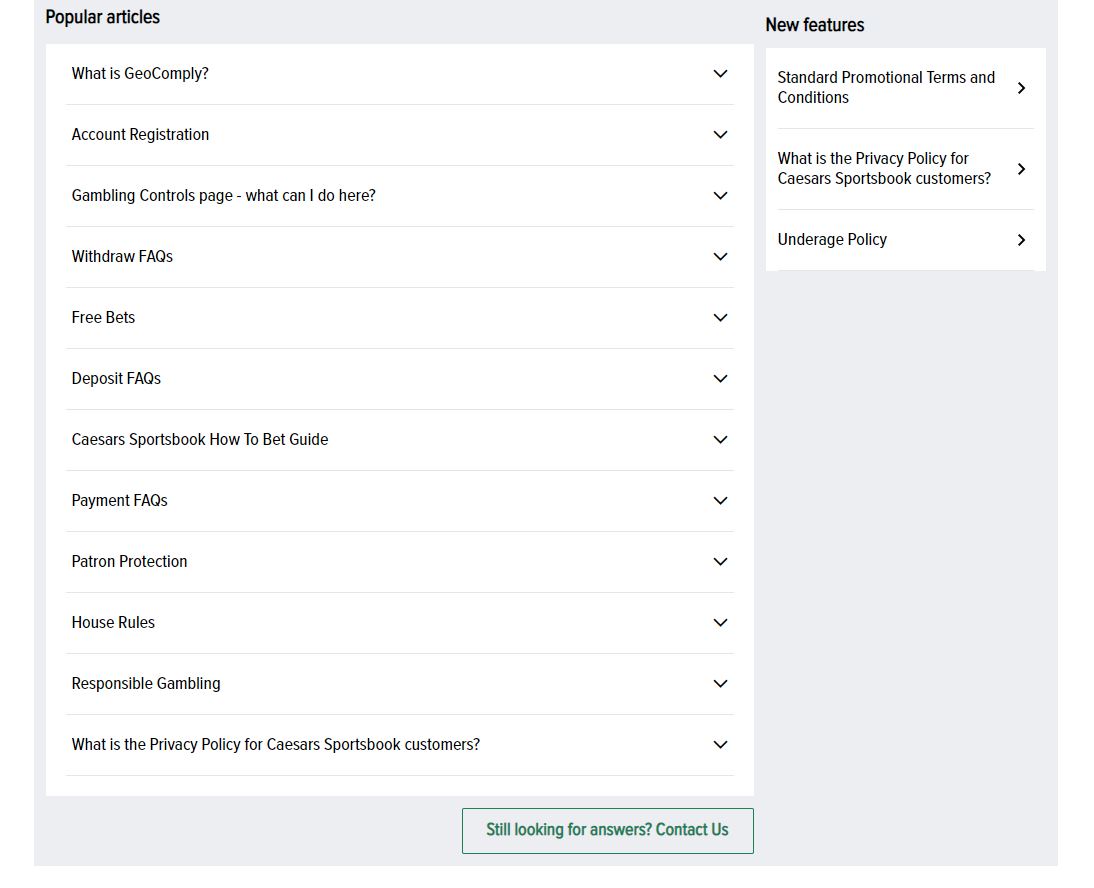Expand the Privacy Policy chevron in Popular articles

(720, 745)
